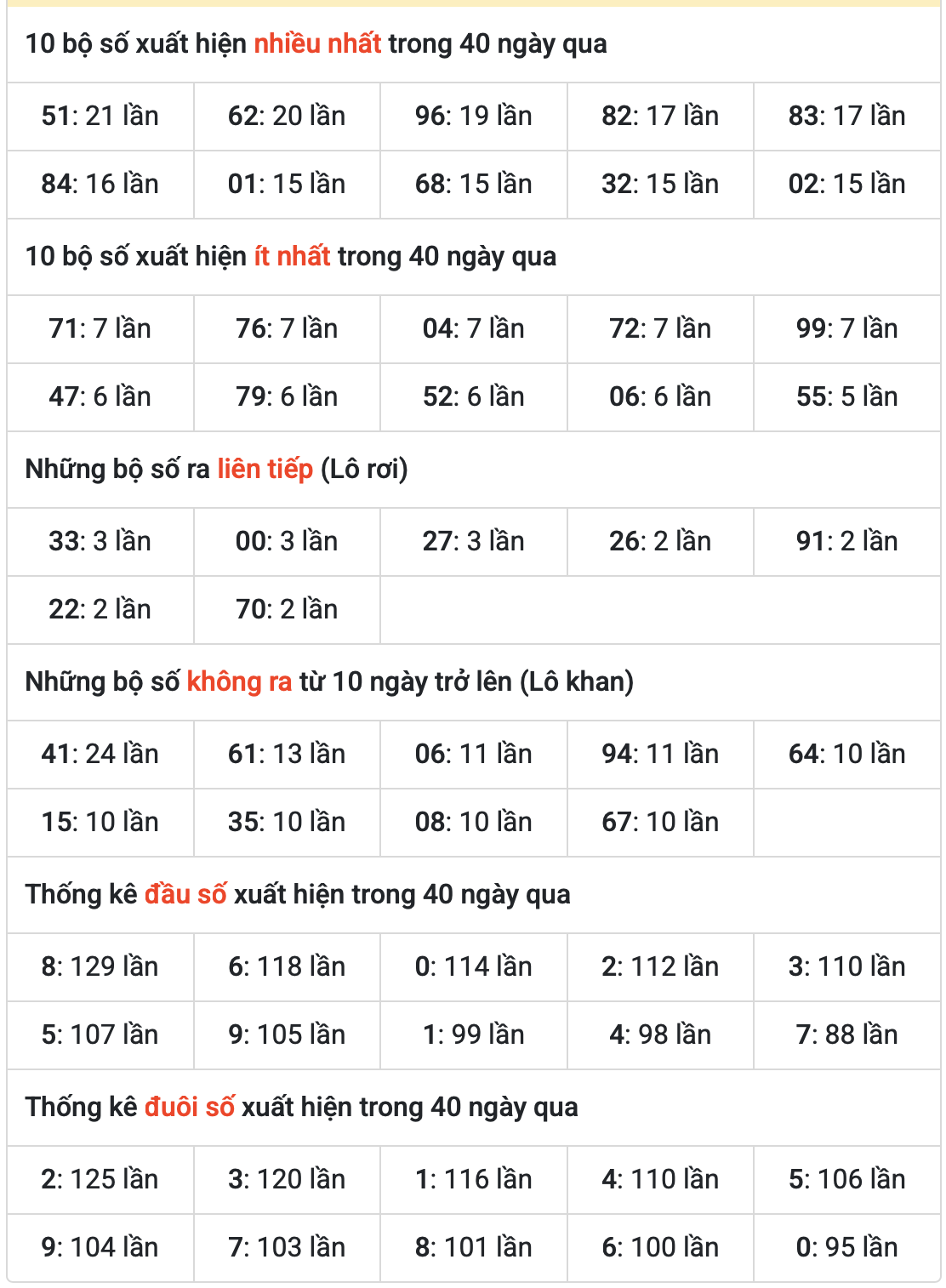The width and height of the screenshot is (946, 1288).
Task: Click the '62: 20 lần' table cell
Action: 287,117
